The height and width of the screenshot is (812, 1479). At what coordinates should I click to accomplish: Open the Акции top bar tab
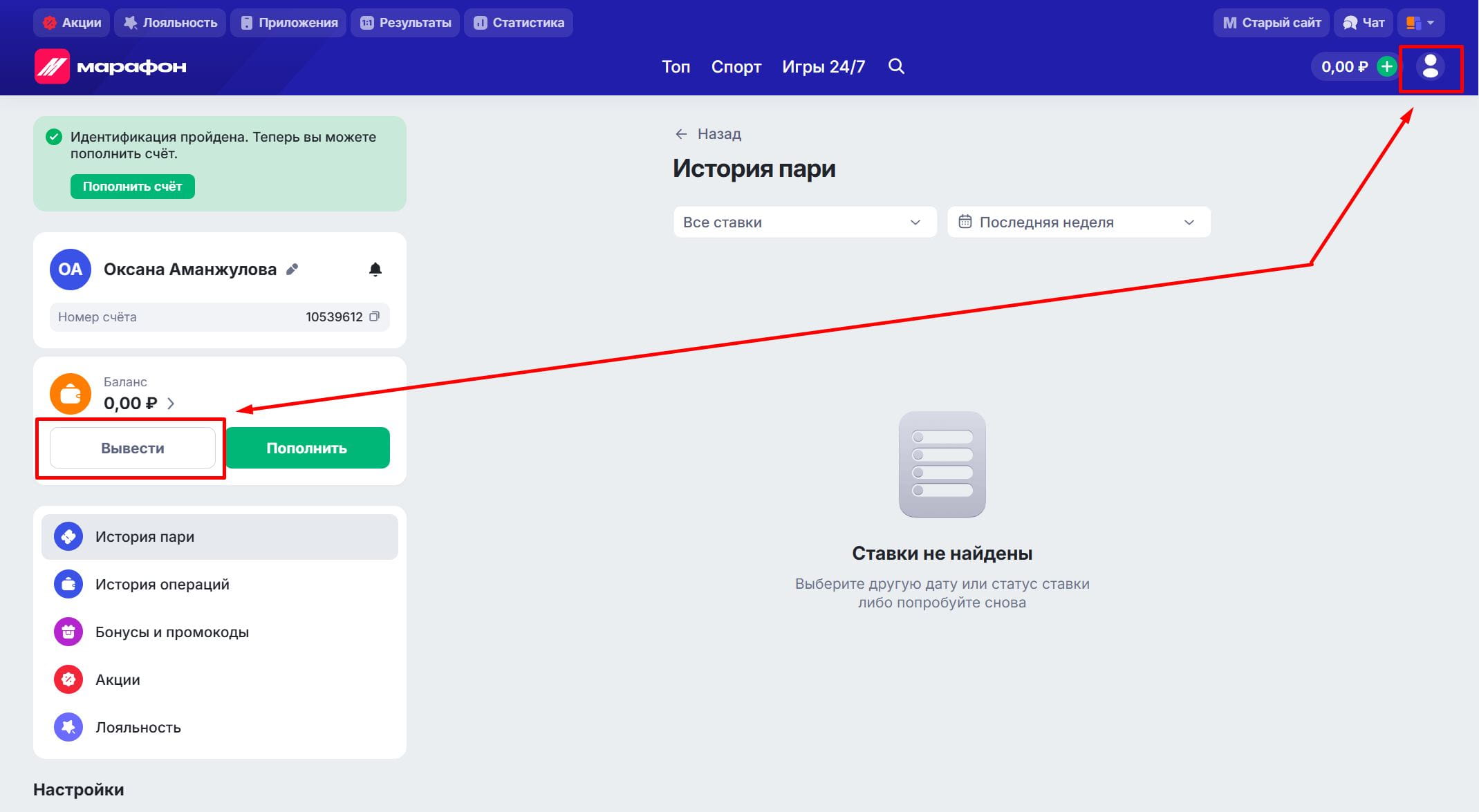tap(72, 23)
